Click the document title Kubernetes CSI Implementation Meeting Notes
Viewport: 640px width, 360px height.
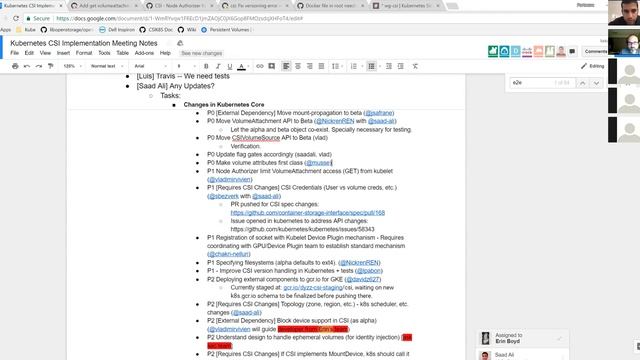point(84,43)
